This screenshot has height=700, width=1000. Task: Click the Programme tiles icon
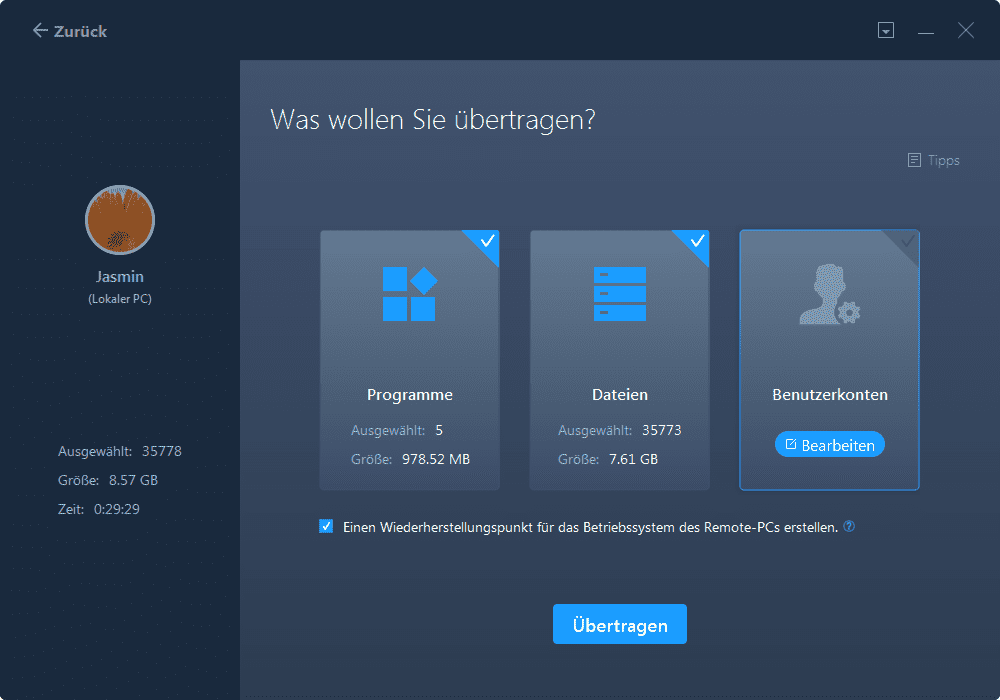(x=409, y=293)
